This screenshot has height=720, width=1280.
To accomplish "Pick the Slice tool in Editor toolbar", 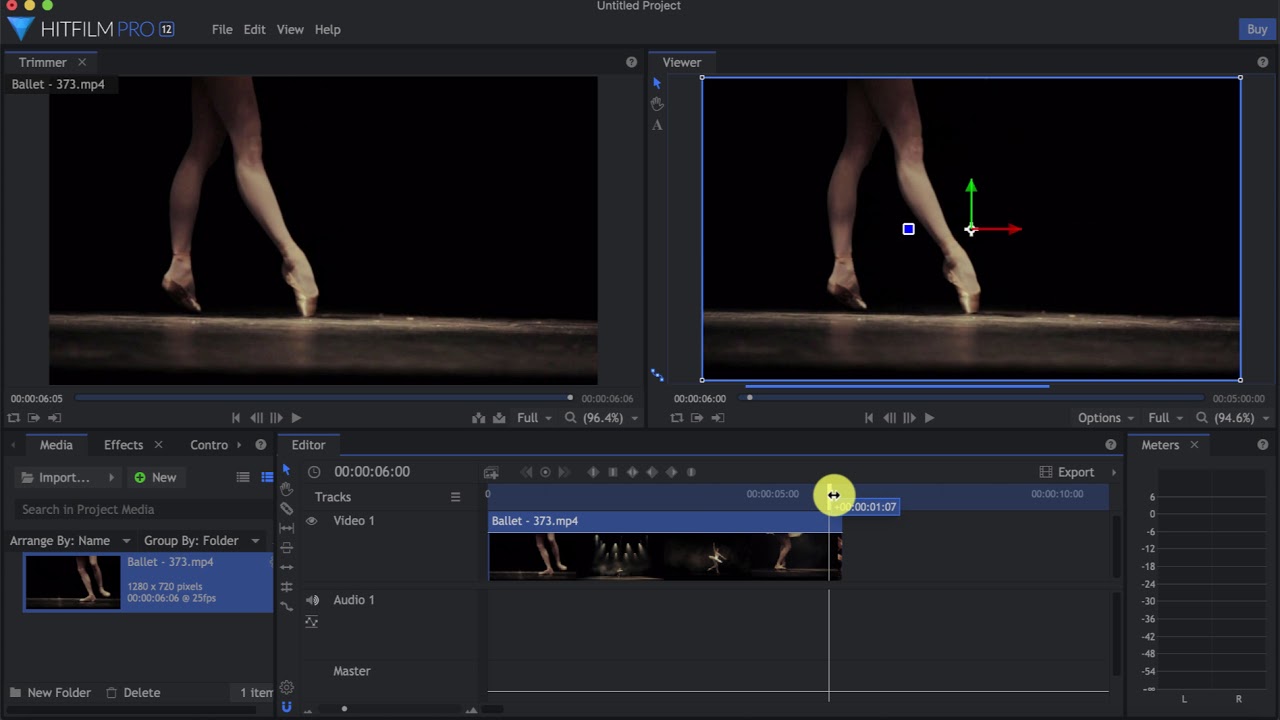I will tap(287, 509).
